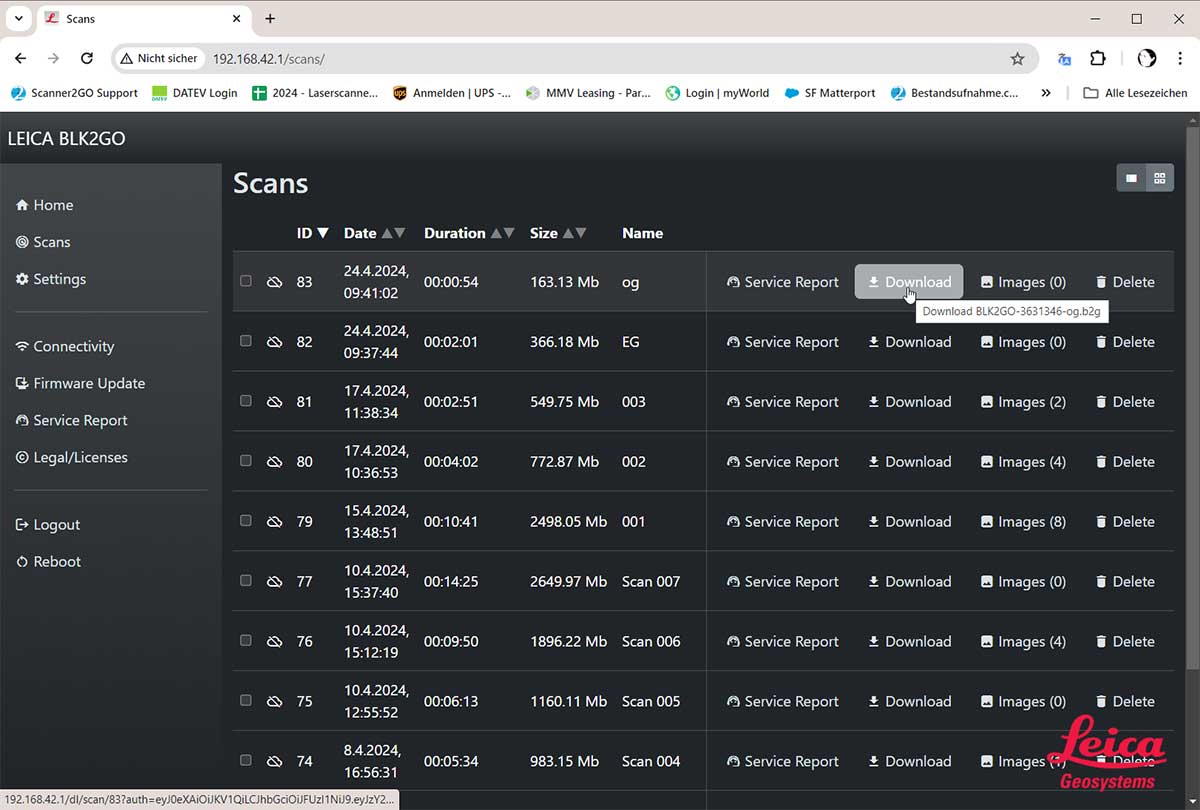
Task: Click cloud-off icon for scan 80
Action: [x=274, y=462]
